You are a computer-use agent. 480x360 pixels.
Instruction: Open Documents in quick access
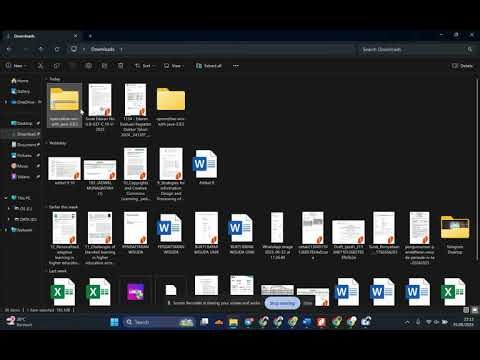(x=24, y=145)
